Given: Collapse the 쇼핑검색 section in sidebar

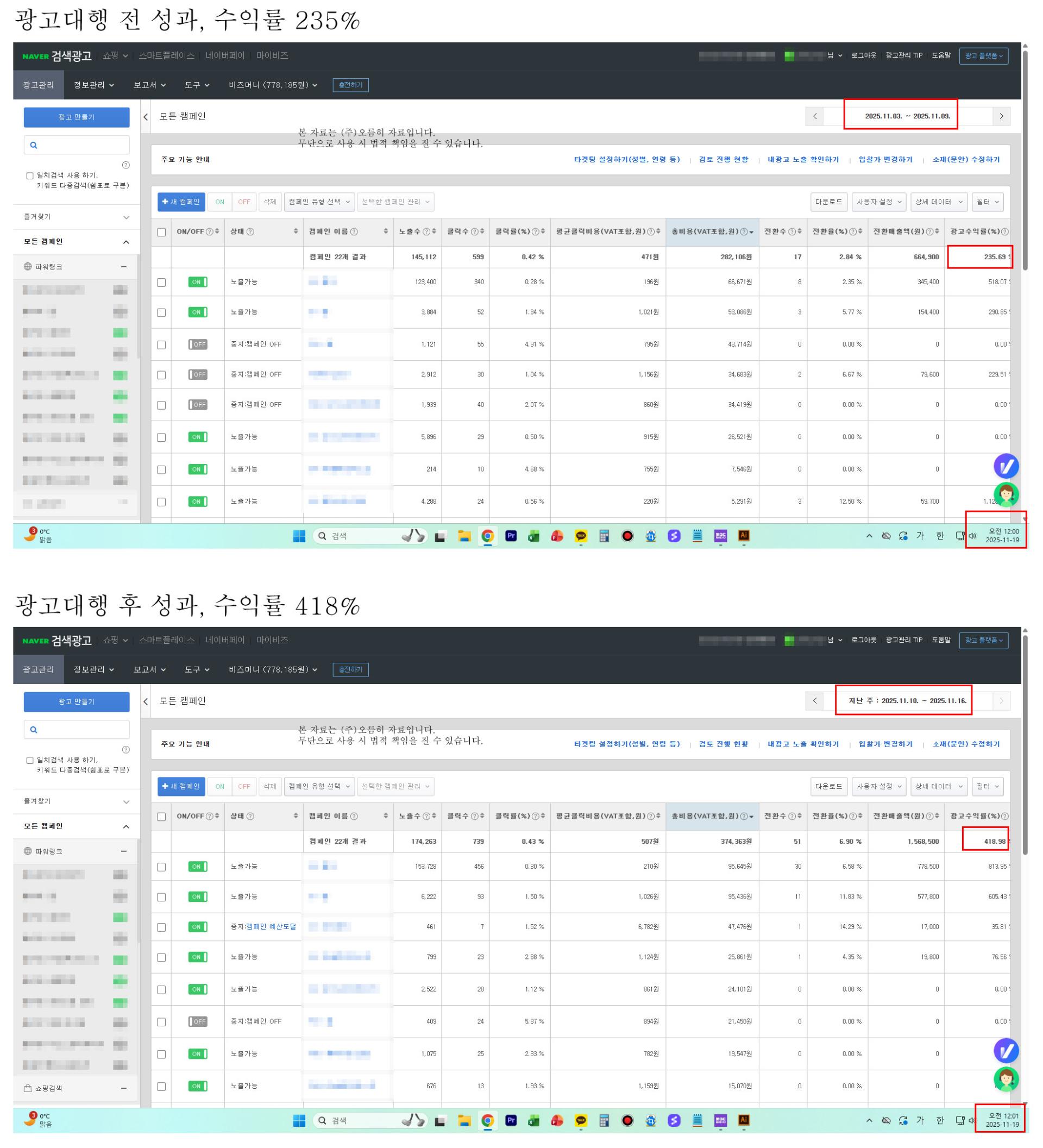Looking at the screenshot, I should pos(123,1088).
